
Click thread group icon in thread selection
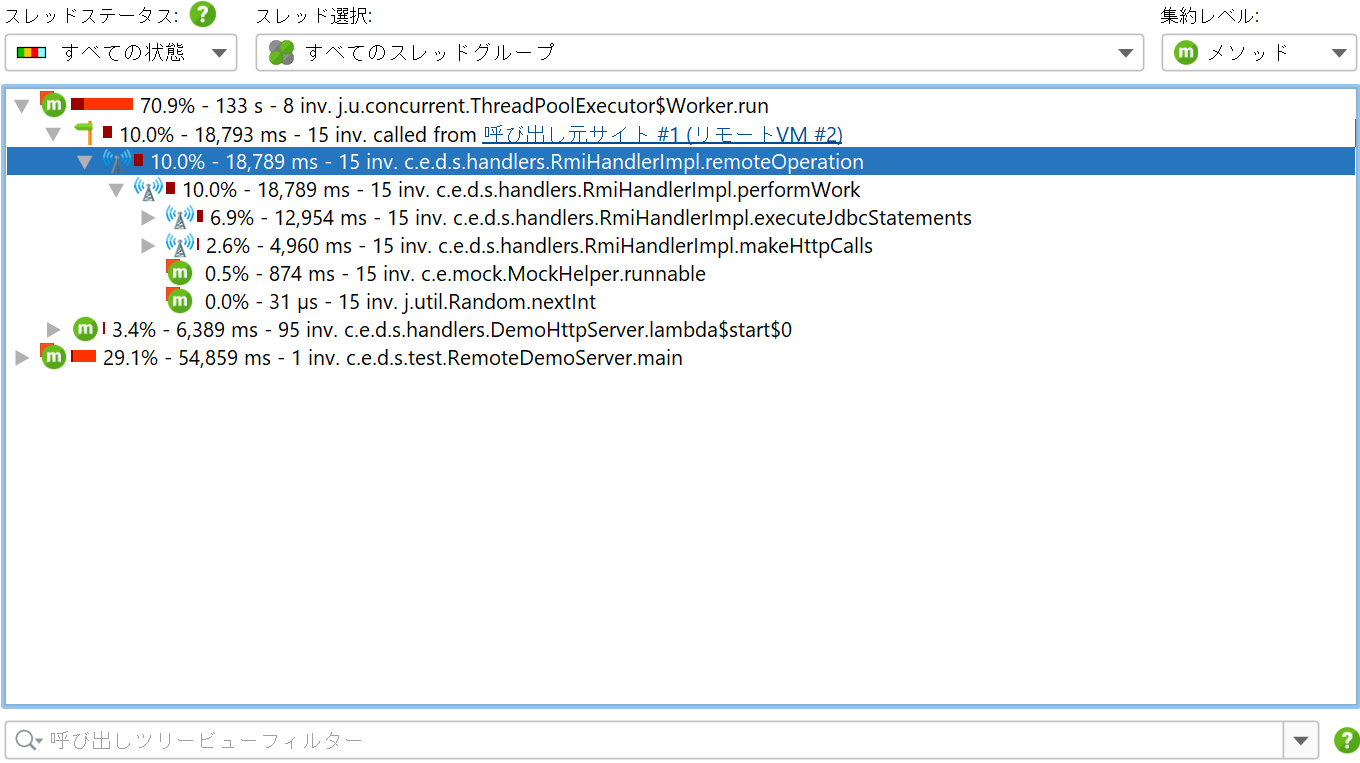282,53
